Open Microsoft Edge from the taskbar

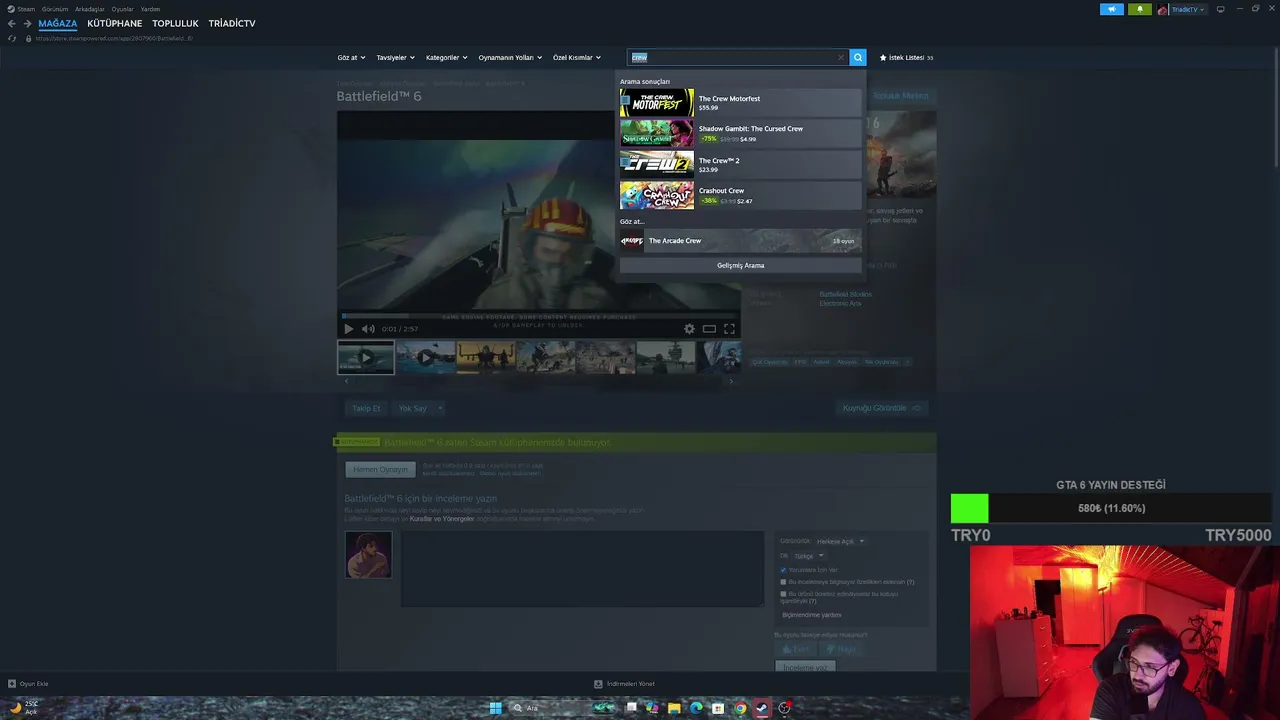tap(696, 708)
